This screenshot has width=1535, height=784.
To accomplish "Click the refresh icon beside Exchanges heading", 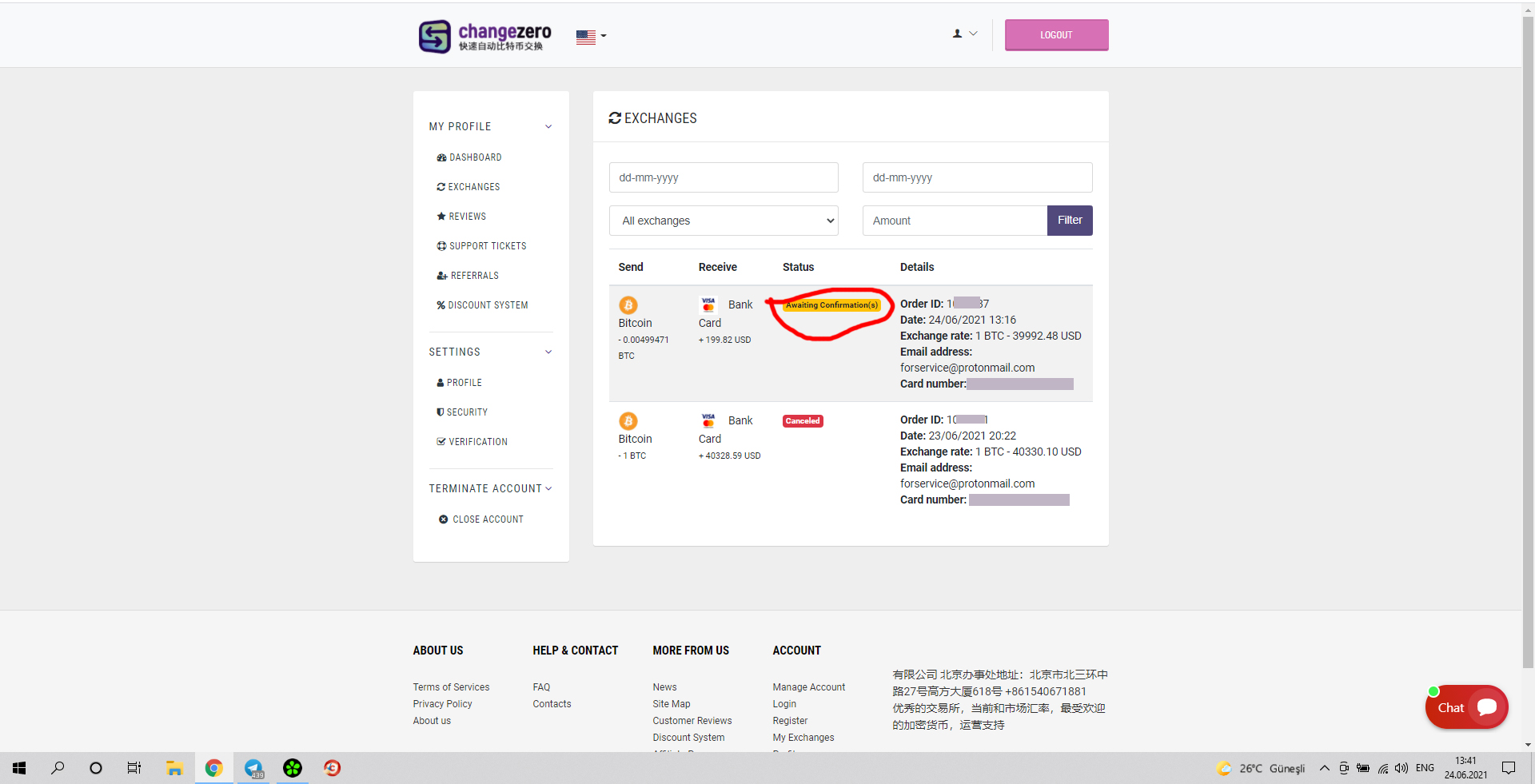I will tap(615, 118).
